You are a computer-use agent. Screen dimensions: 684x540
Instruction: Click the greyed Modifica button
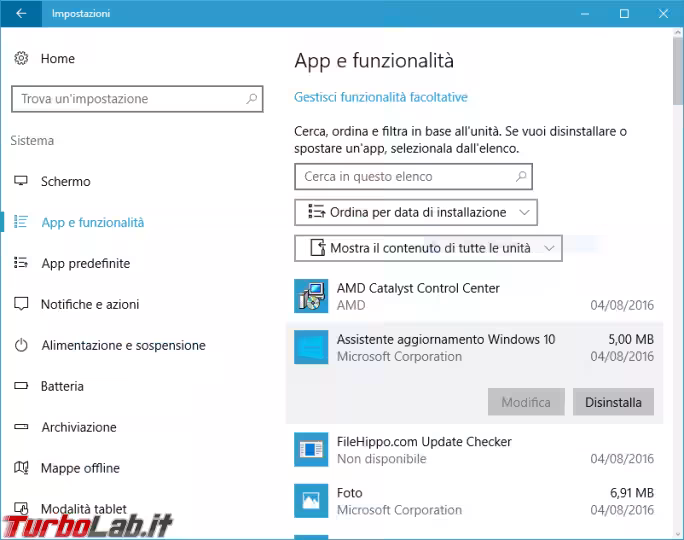(x=526, y=402)
